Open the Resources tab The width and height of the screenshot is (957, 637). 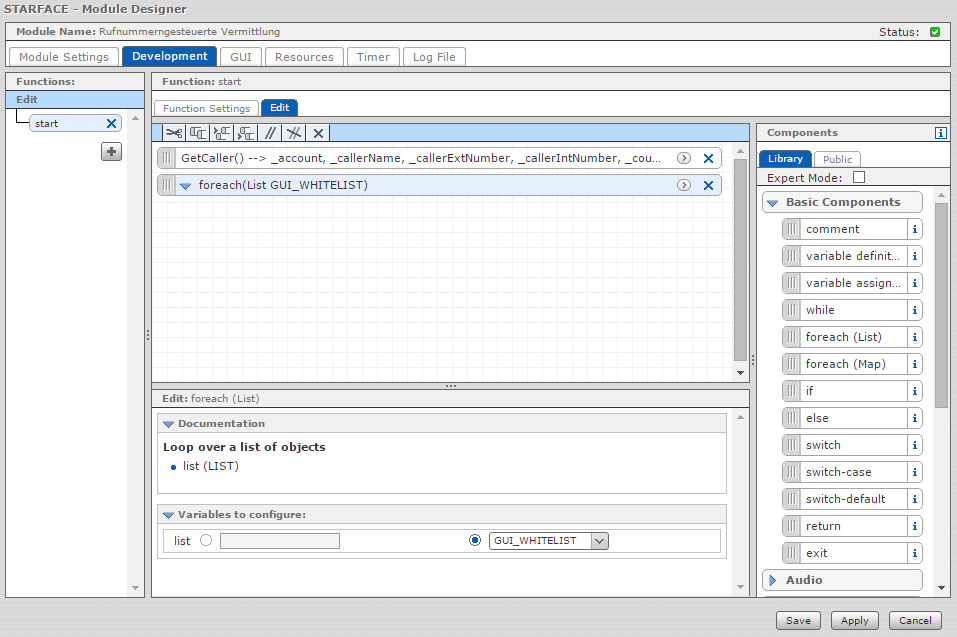(305, 57)
